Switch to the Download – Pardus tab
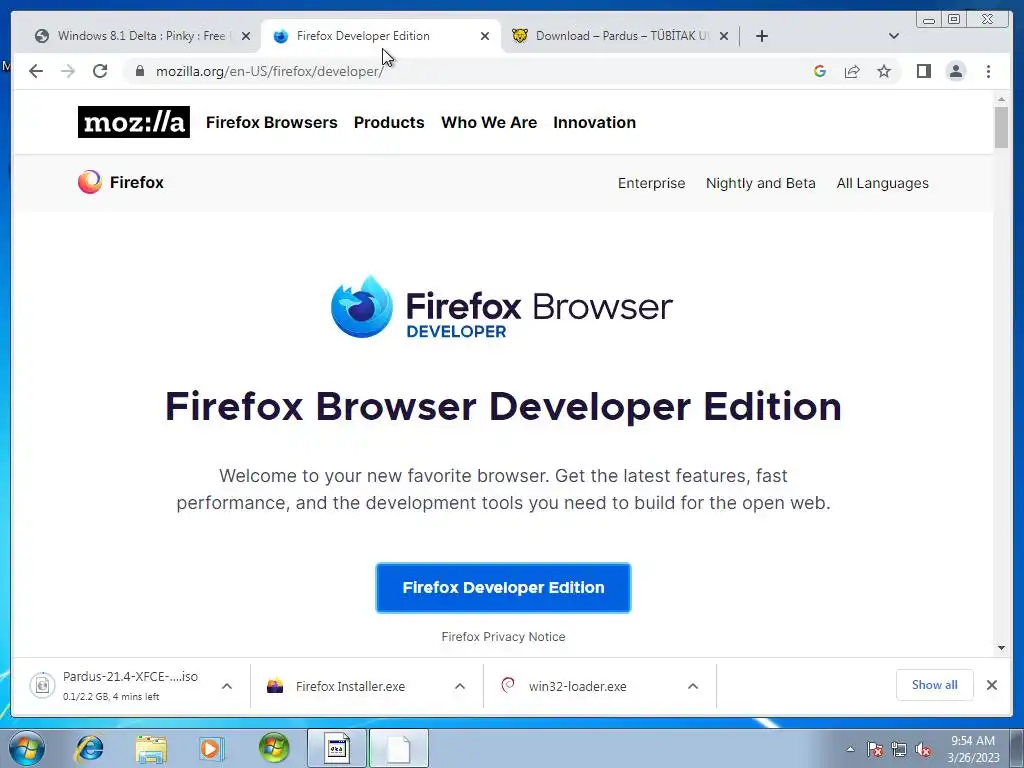Viewport: 1024px width, 768px height. click(619, 36)
